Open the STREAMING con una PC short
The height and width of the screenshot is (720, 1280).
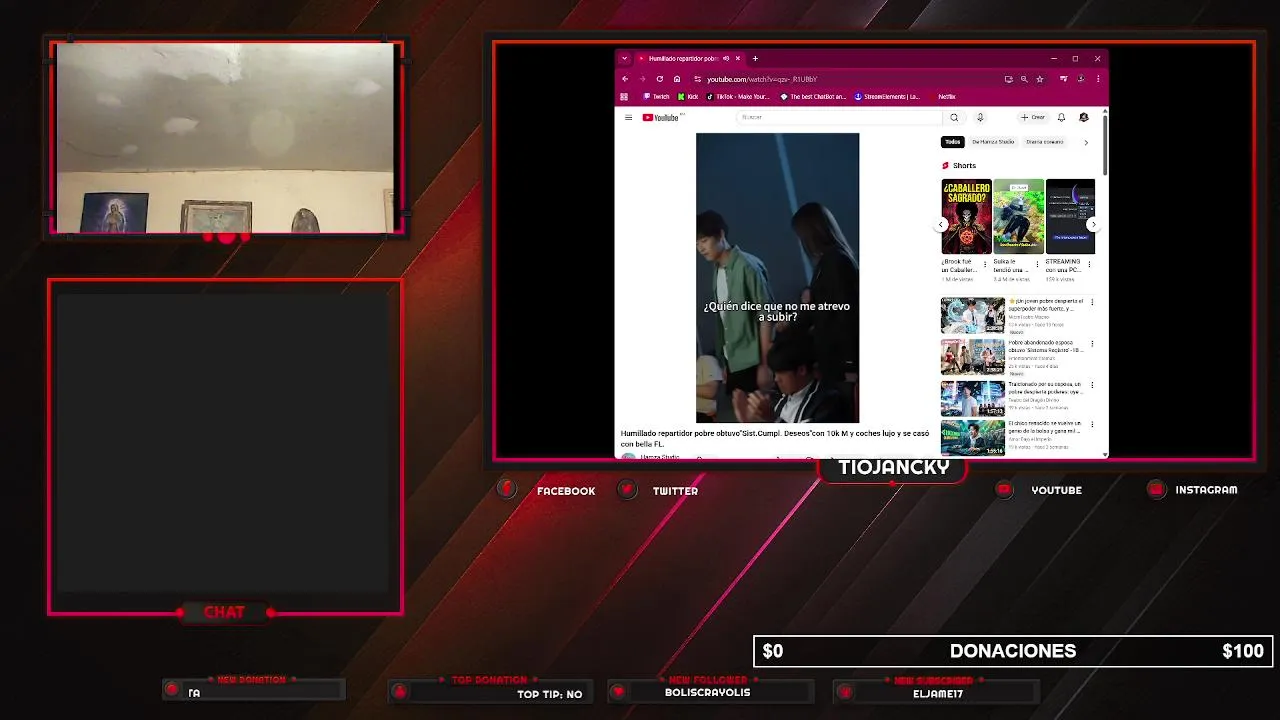tap(1070, 216)
